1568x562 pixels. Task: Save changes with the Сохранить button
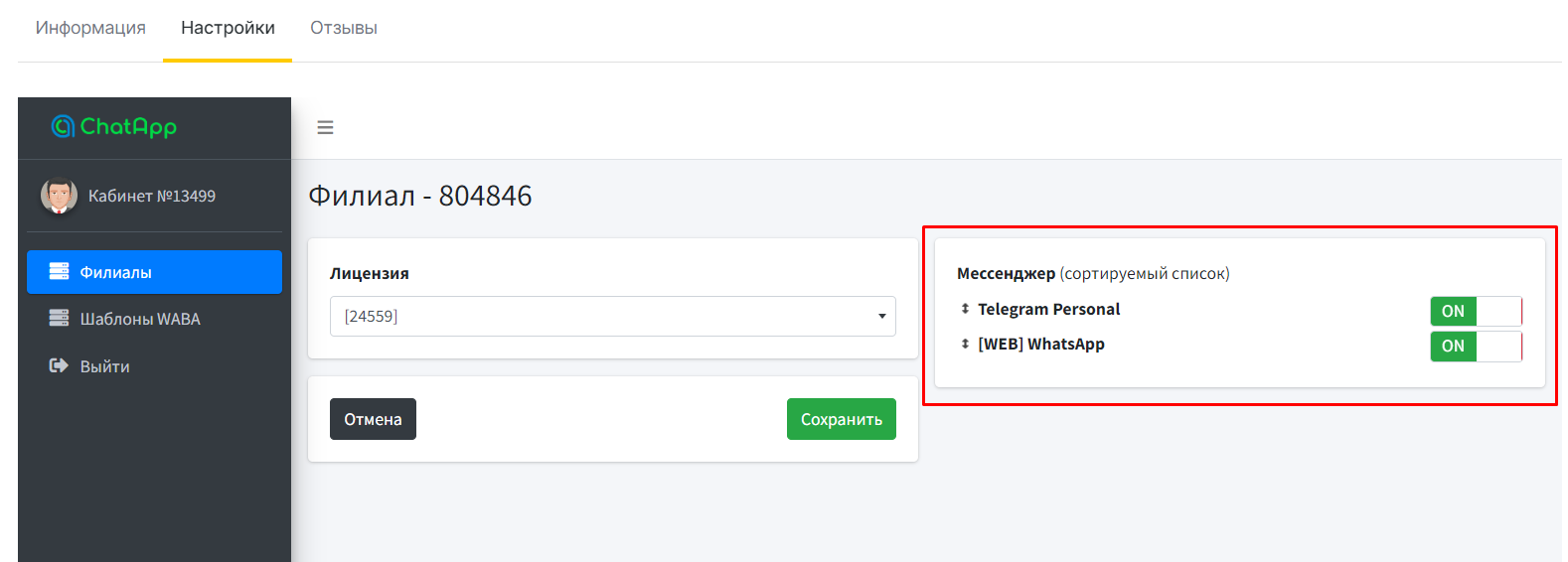(x=841, y=419)
